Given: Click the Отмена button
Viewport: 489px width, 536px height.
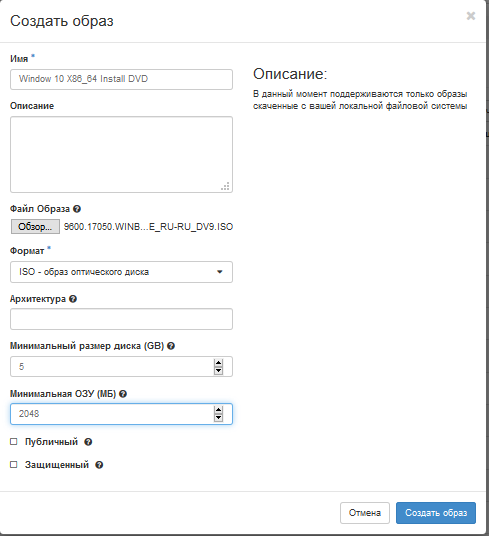Looking at the screenshot, I should pyautogui.click(x=365, y=513).
